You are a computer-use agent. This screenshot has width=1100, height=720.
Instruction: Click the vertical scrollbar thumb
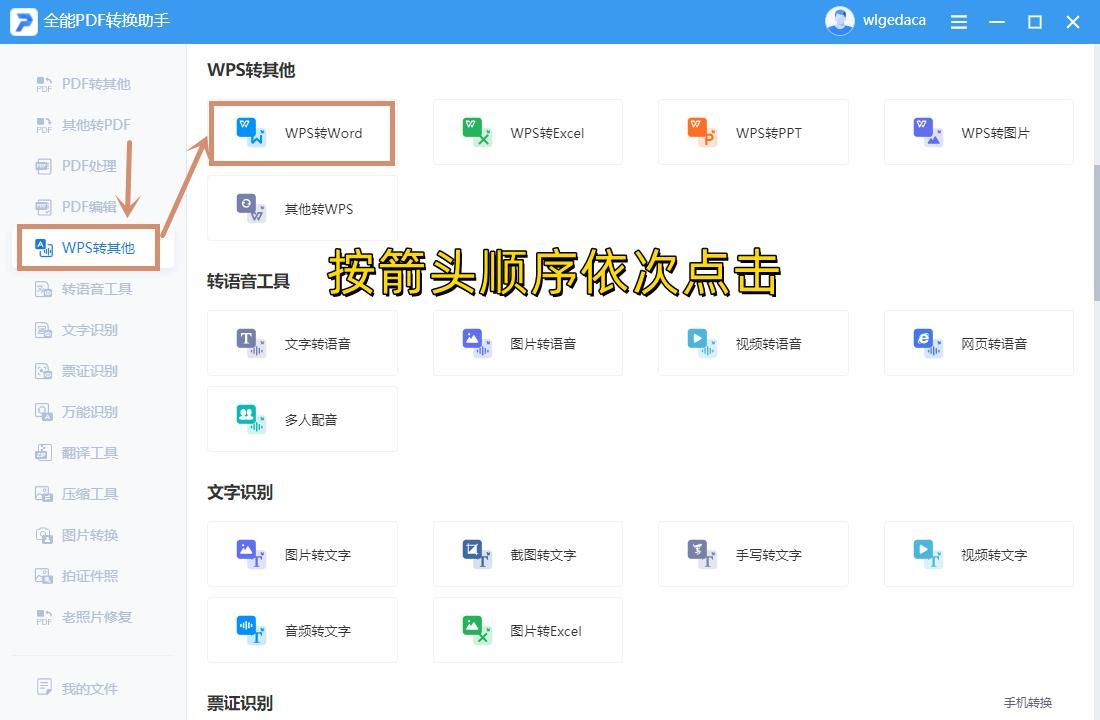click(x=1096, y=233)
